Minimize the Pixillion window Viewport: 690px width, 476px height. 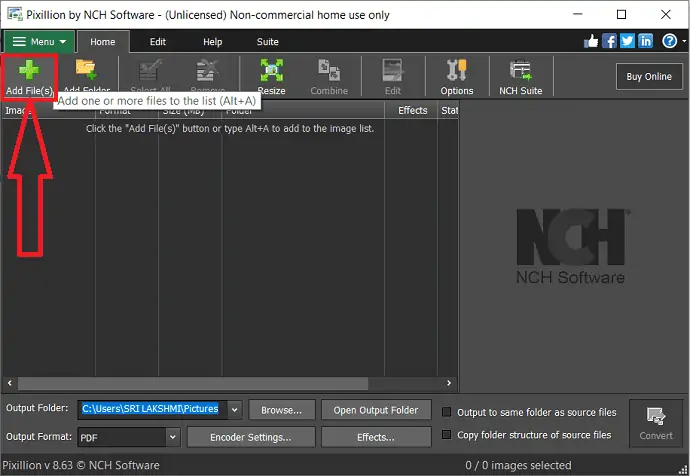click(x=578, y=14)
